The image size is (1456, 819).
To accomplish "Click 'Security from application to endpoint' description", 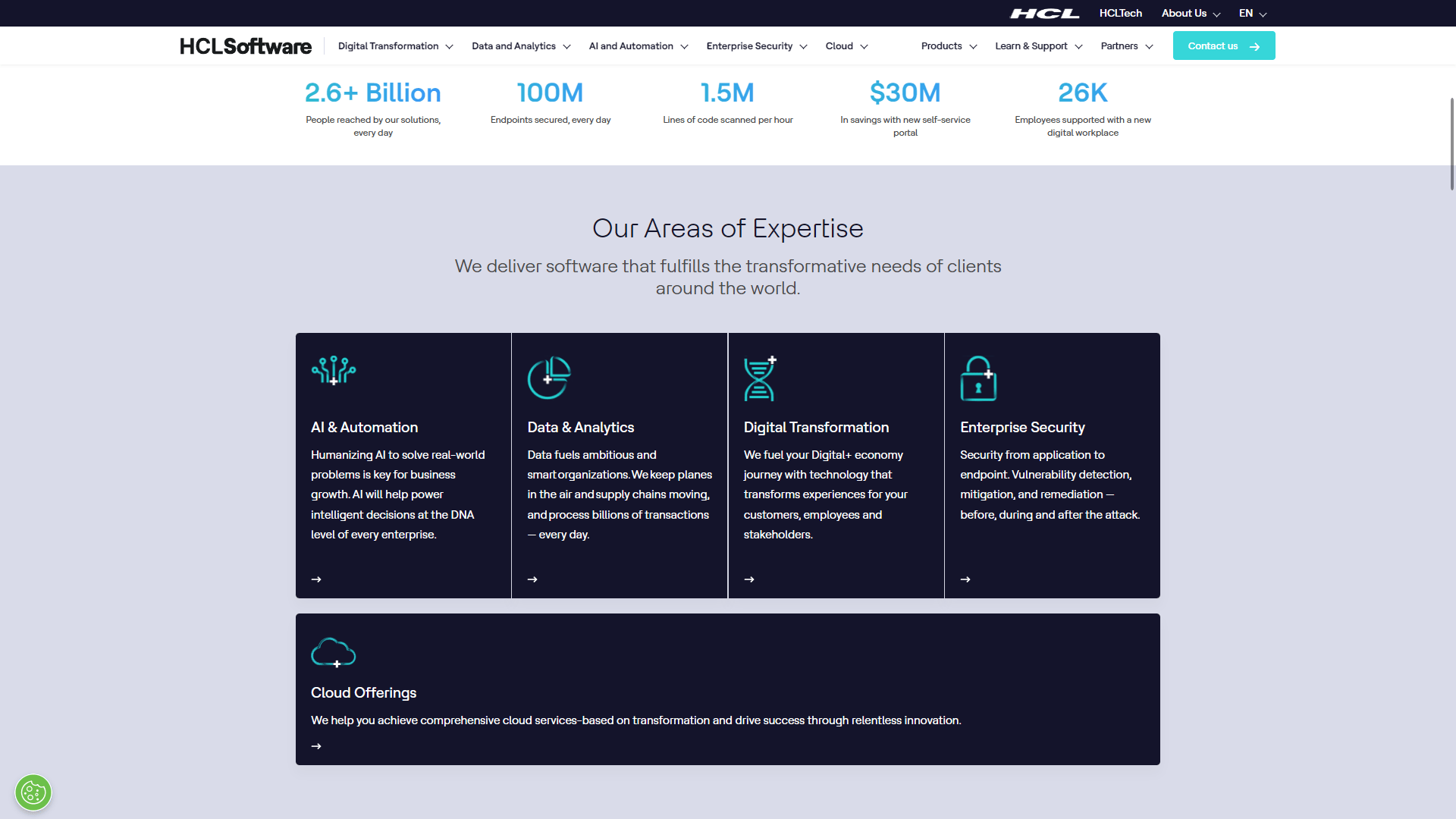I will (x=1050, y=485).
